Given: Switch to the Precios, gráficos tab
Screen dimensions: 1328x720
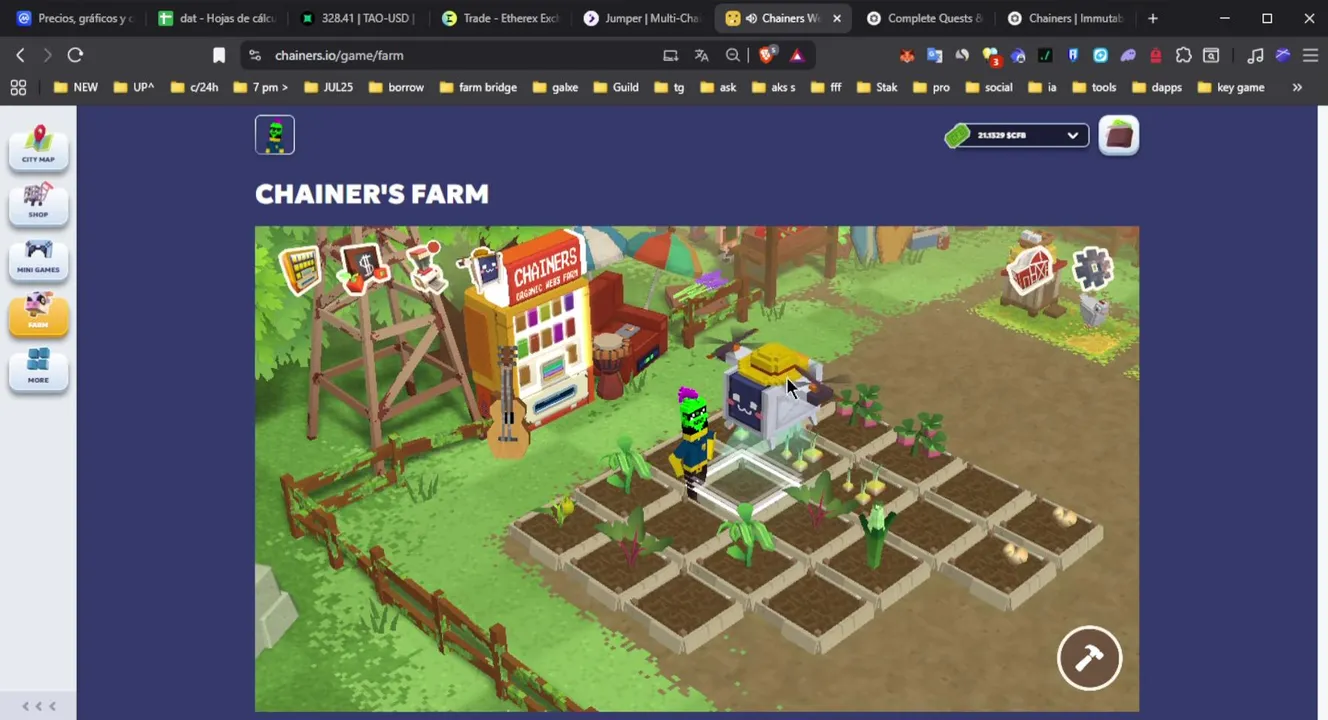Looking at the screenshot, I should click(74, 18).
